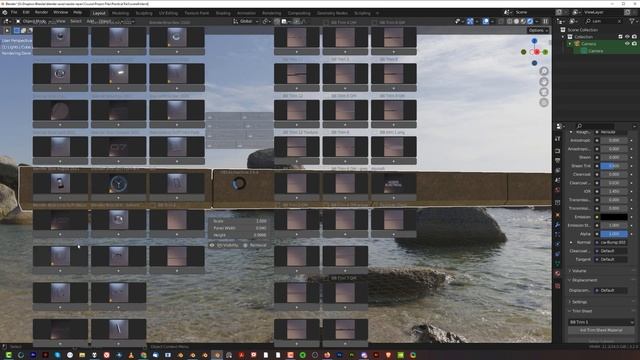Image resolution: width=640 pixels, height=360 pixels.
Task: Open the World properties tab
Action: [x=558, y=190]
